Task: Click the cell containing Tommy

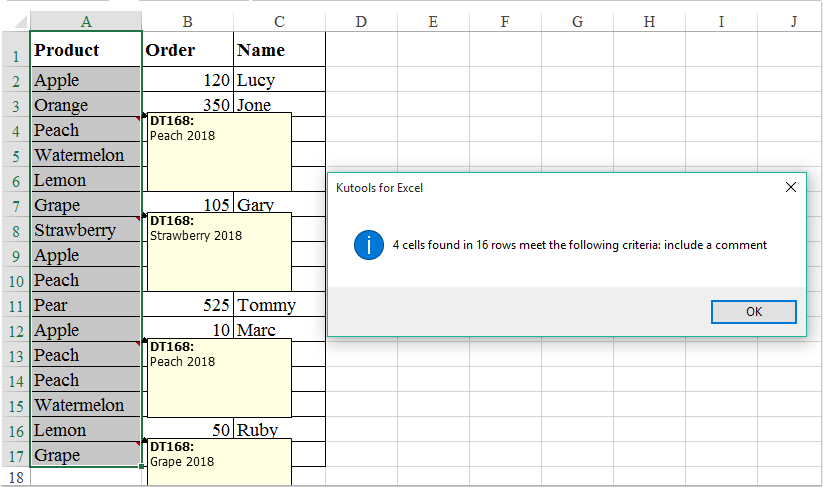Action: coord(279,305)
